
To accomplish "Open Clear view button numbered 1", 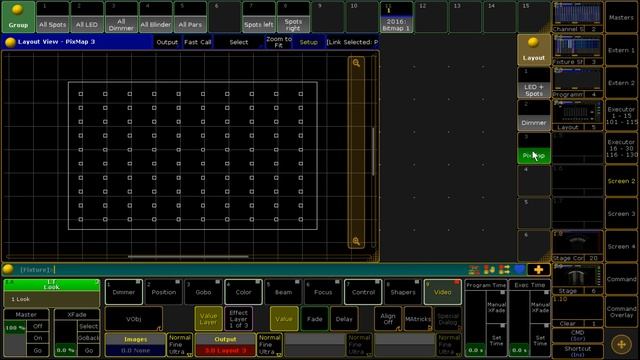I will (x=577, y=311).
